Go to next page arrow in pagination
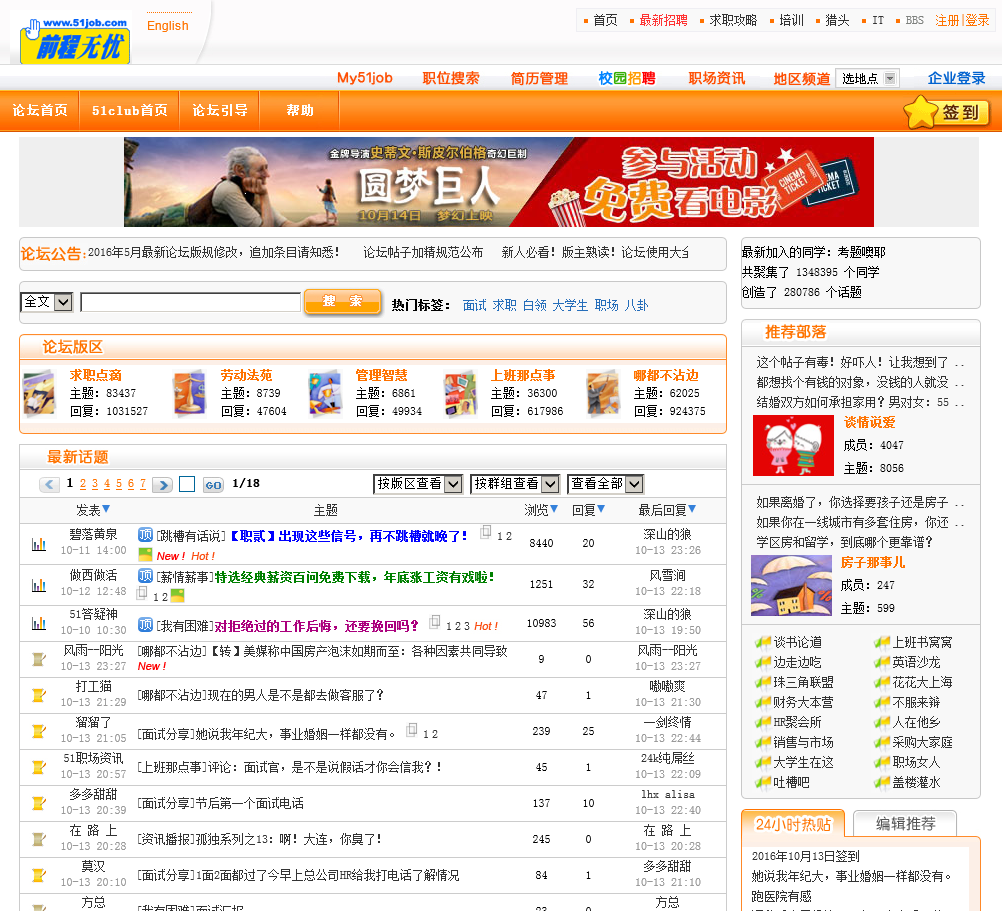The width and height of the screenshot is (1002, 911). [163, 485]
